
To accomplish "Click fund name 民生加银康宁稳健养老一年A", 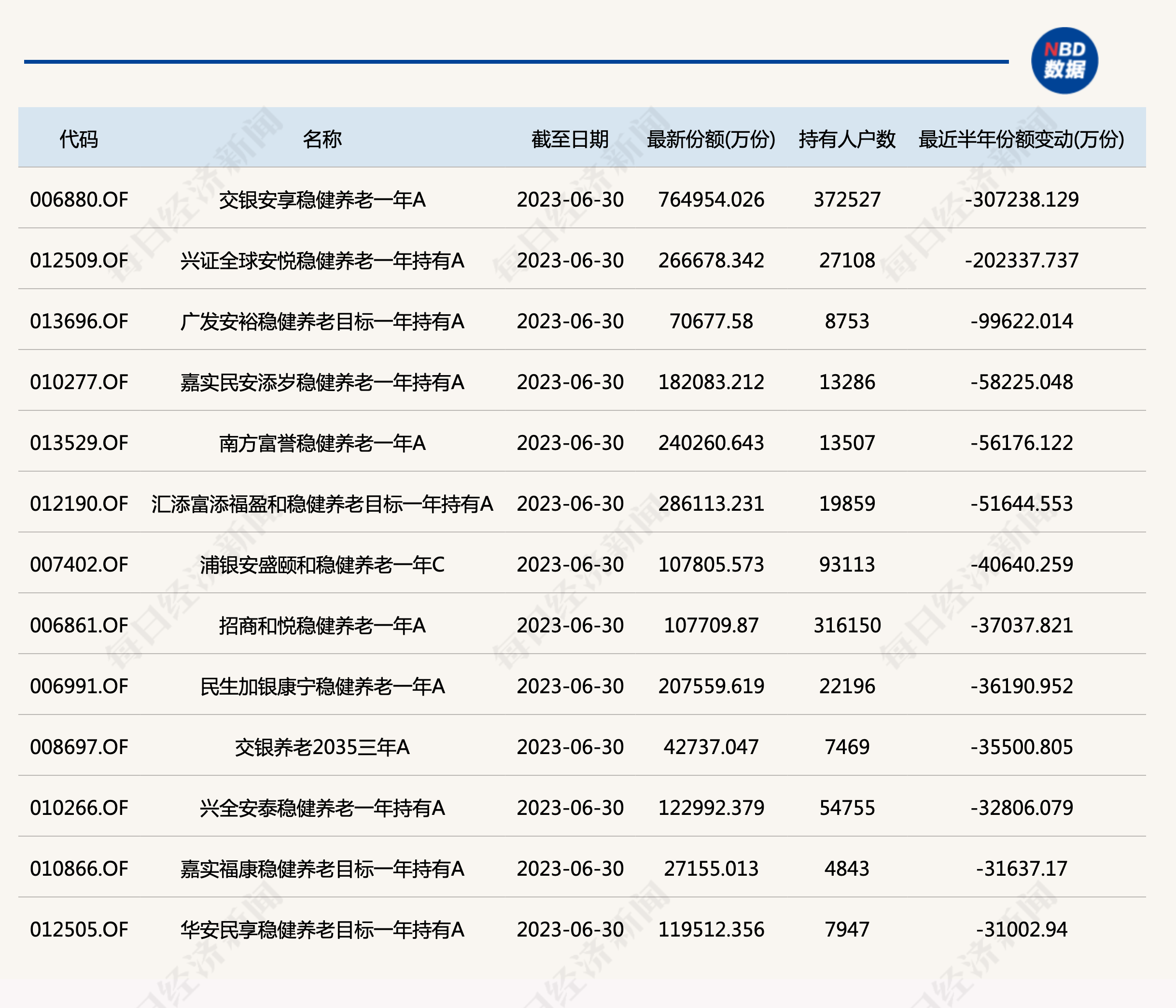I will point(322,686).
